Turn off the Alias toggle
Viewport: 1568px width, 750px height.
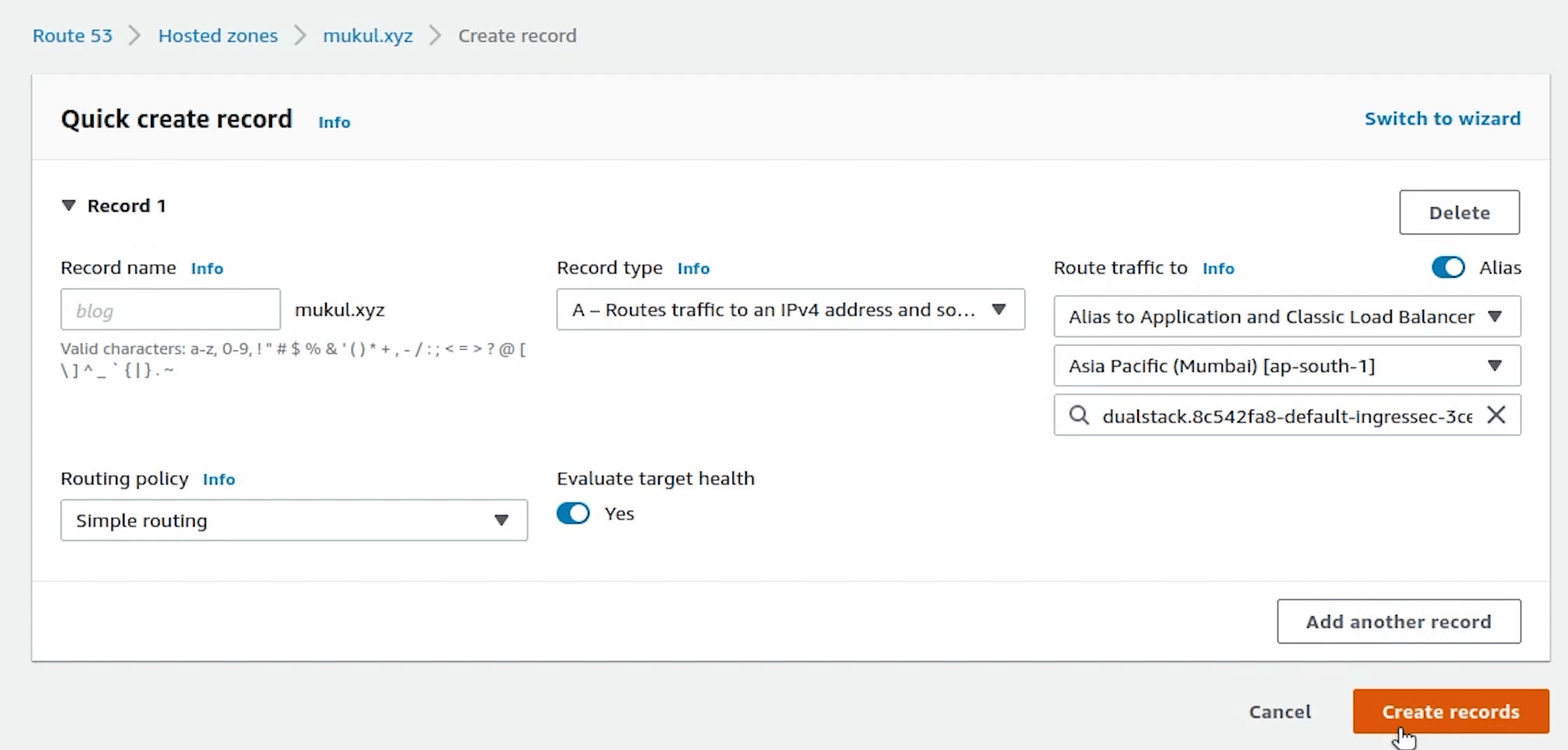(x=1448, y=268)
